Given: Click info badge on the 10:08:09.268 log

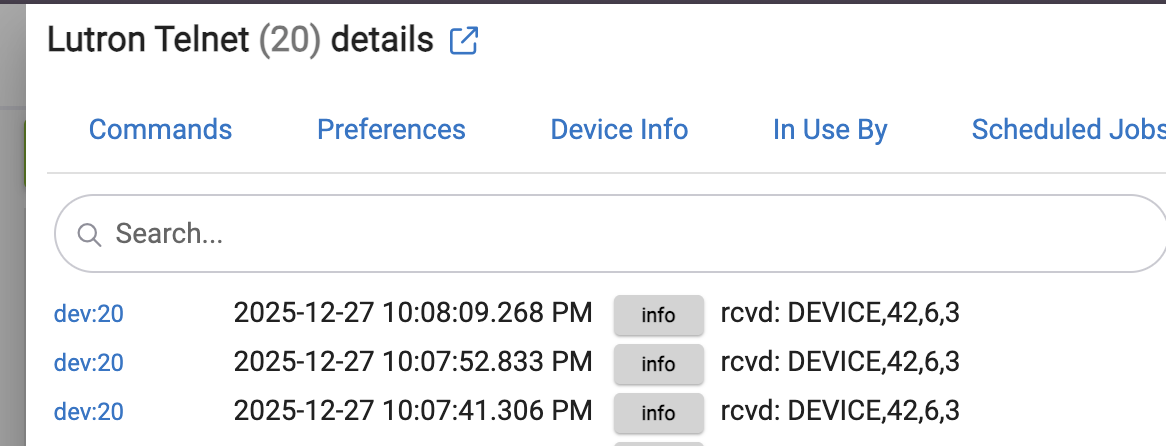Looking at the screenshot, I should (658, 315).
